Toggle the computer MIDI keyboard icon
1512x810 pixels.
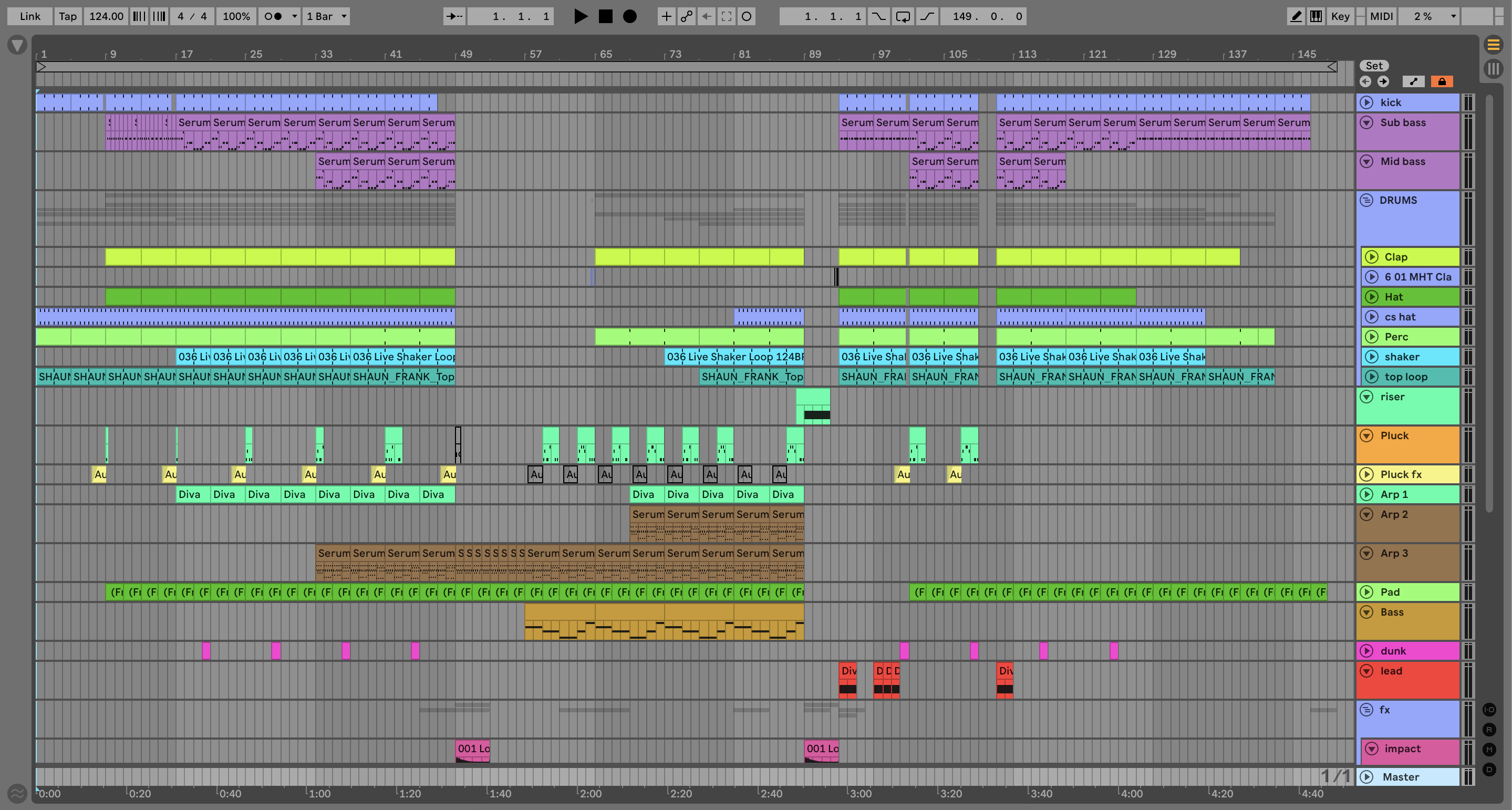(1316, 16)
